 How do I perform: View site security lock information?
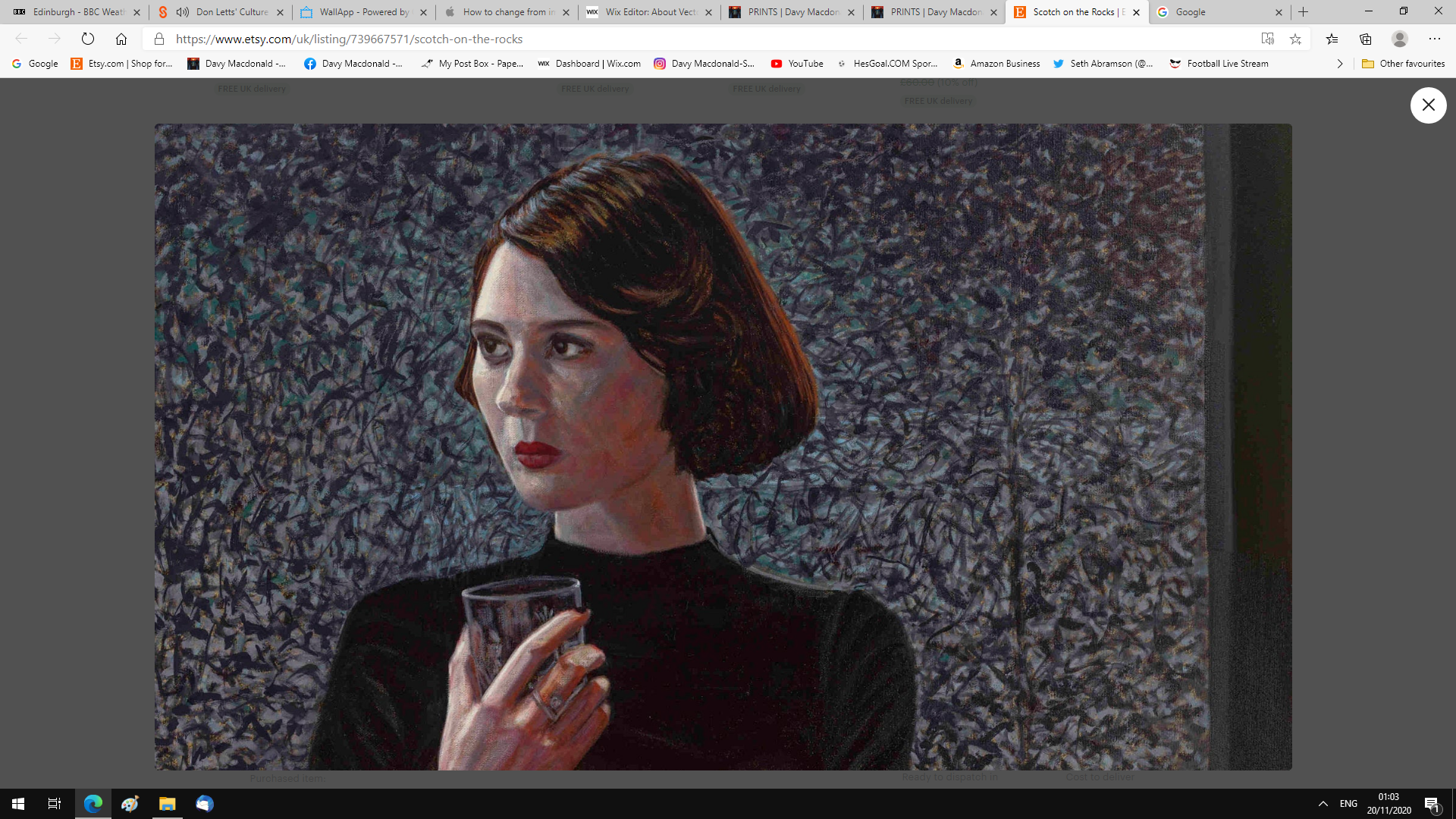tap(159, 39)
